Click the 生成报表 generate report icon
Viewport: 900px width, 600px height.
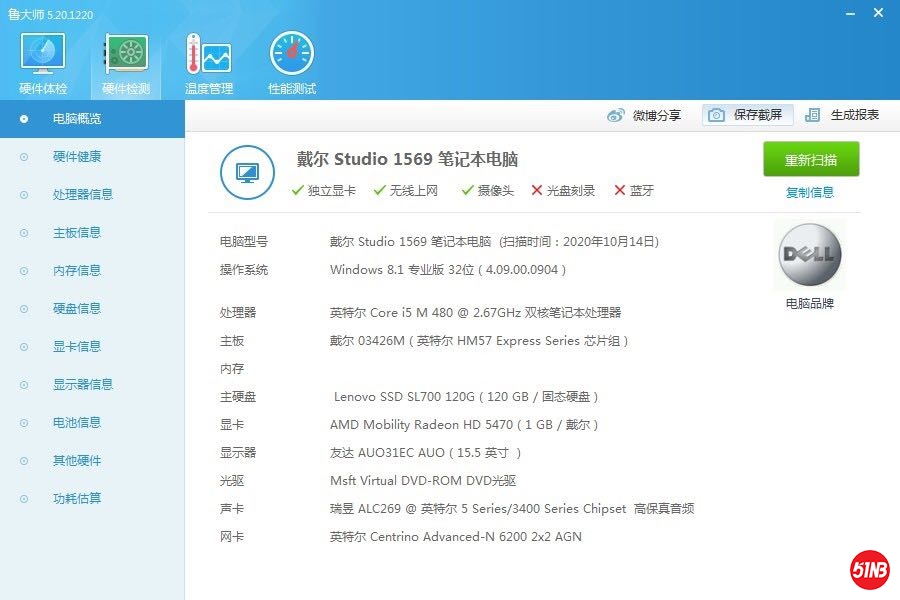coord(813,116)
